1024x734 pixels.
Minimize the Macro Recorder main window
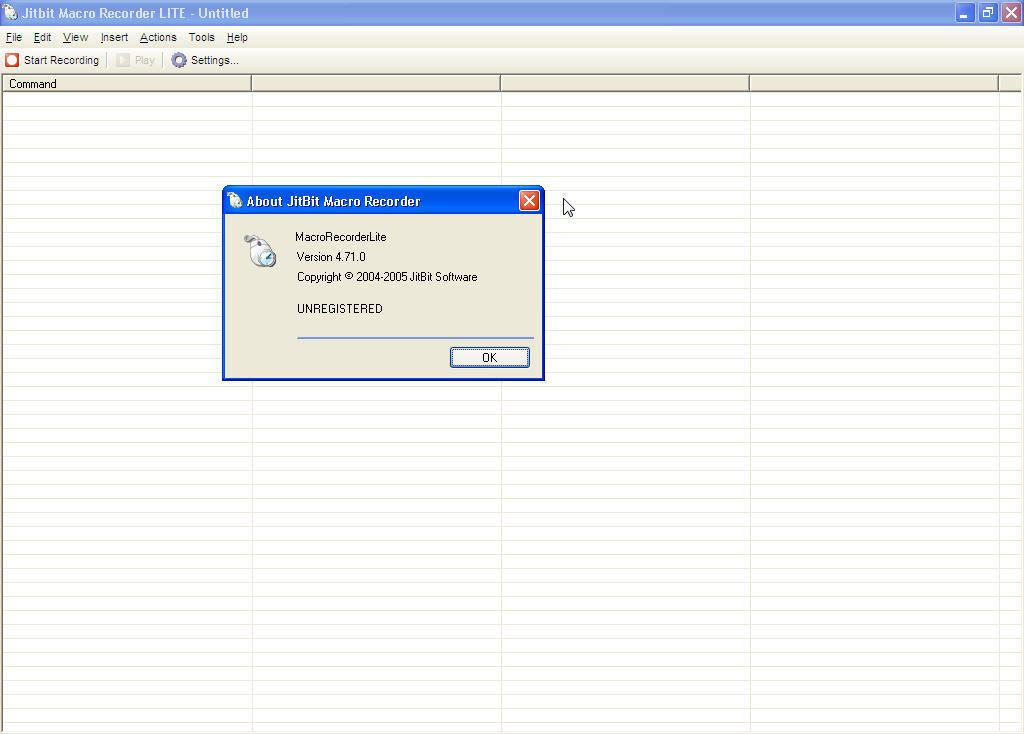[965, 13]
